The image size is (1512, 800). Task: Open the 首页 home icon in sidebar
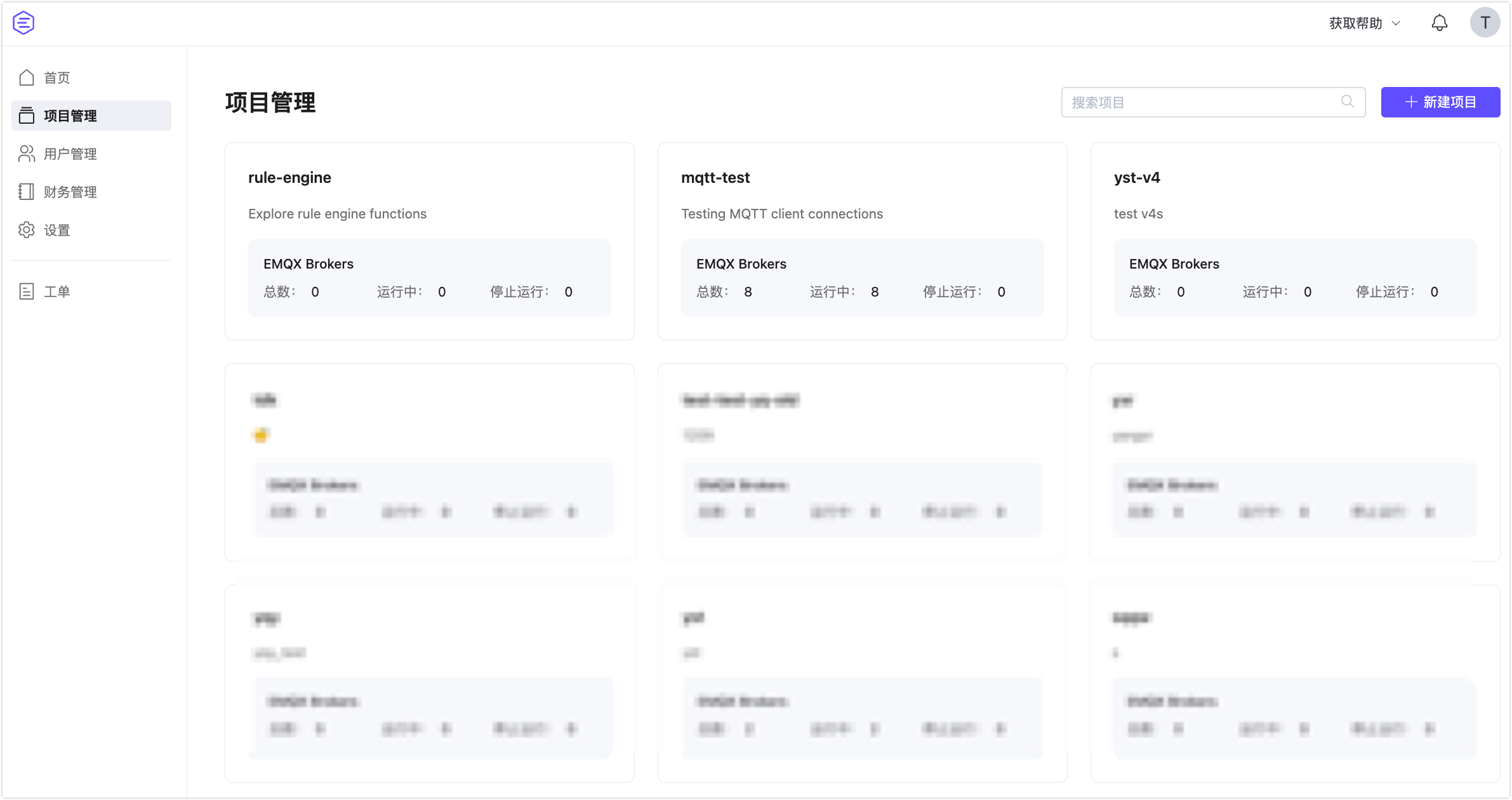[27, 77]
